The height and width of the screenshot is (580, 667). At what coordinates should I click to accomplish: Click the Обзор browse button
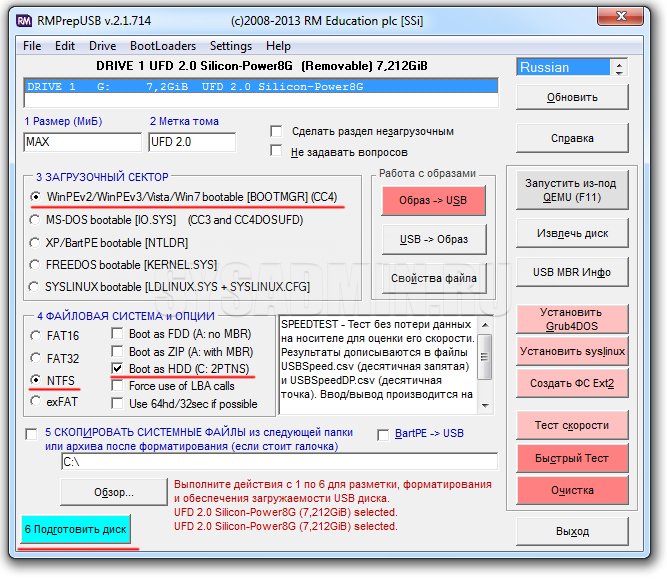(x=113, y=492)
